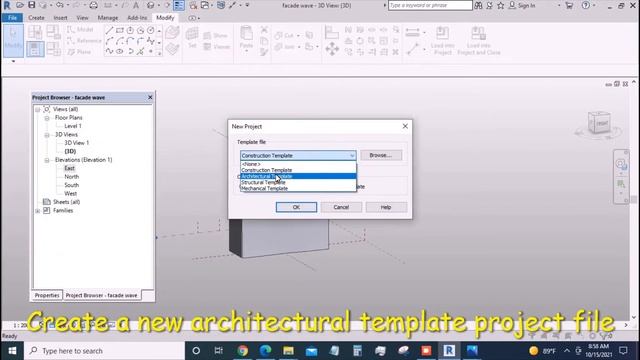Click the ViewCube in the 3D view
The image size is (640, 360).
pyautogui.click(x=599, y=123)
